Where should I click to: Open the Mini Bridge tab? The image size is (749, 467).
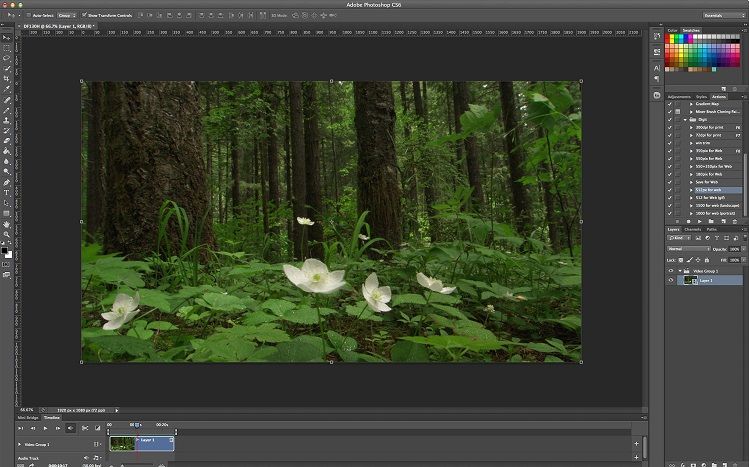[x=28, y=418]
